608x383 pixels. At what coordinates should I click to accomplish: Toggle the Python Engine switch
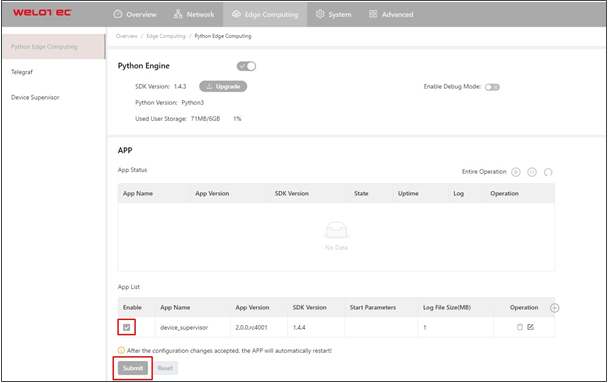point(246,66)
